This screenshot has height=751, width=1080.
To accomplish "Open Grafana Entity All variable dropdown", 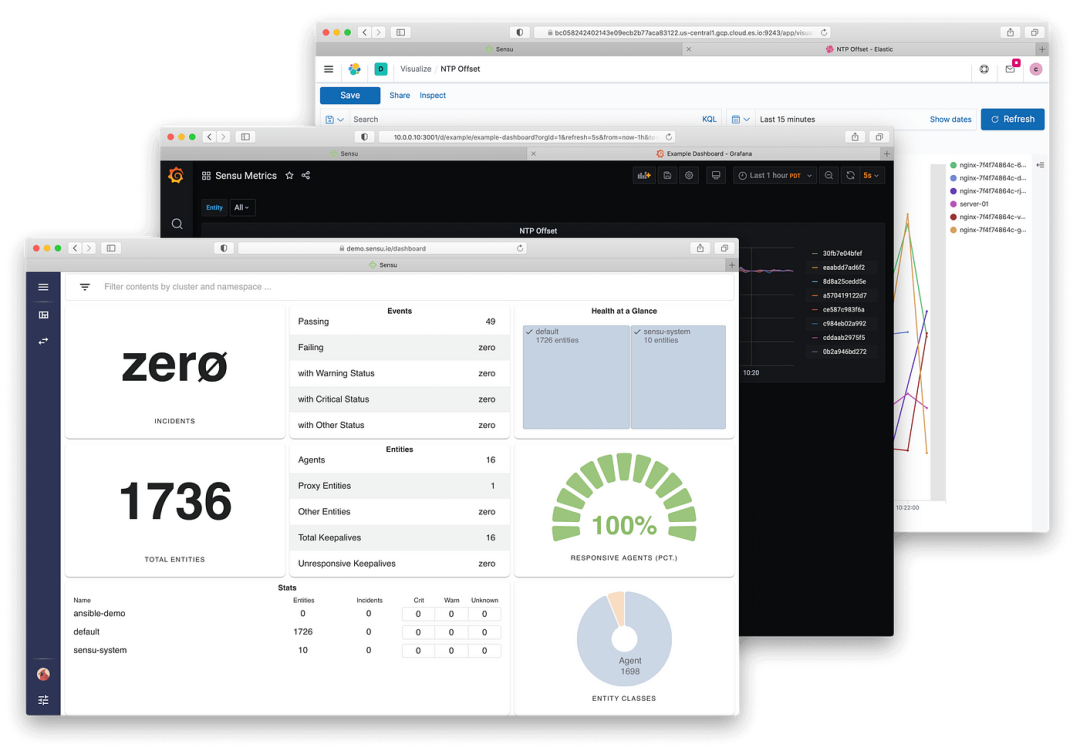I will pos(242,207).
